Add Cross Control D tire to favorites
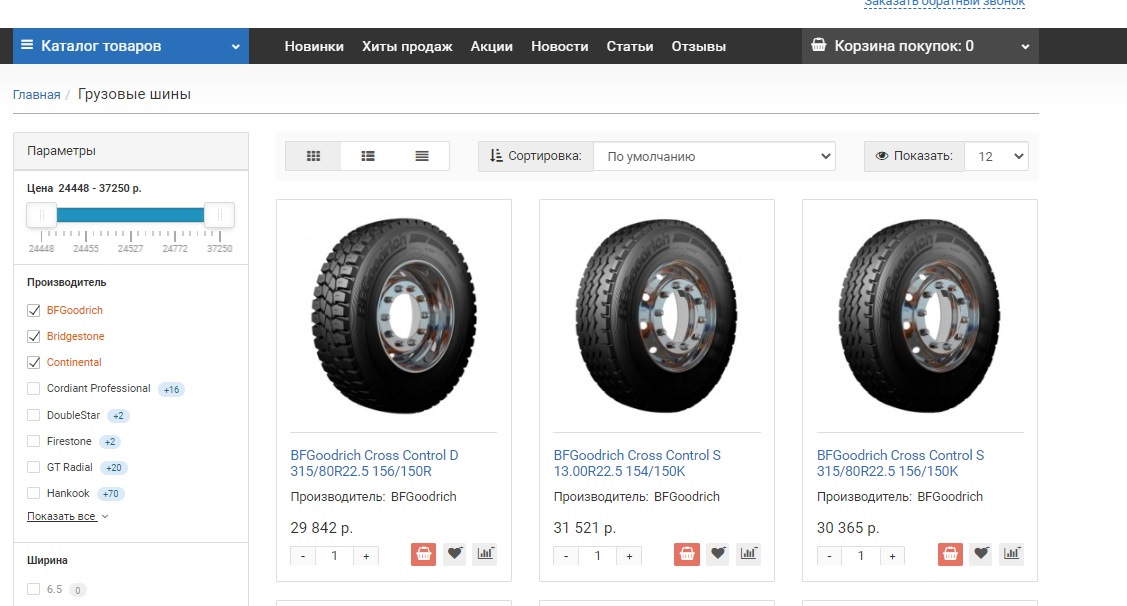Screen dimensions: 1127x606 click(454, 554)
